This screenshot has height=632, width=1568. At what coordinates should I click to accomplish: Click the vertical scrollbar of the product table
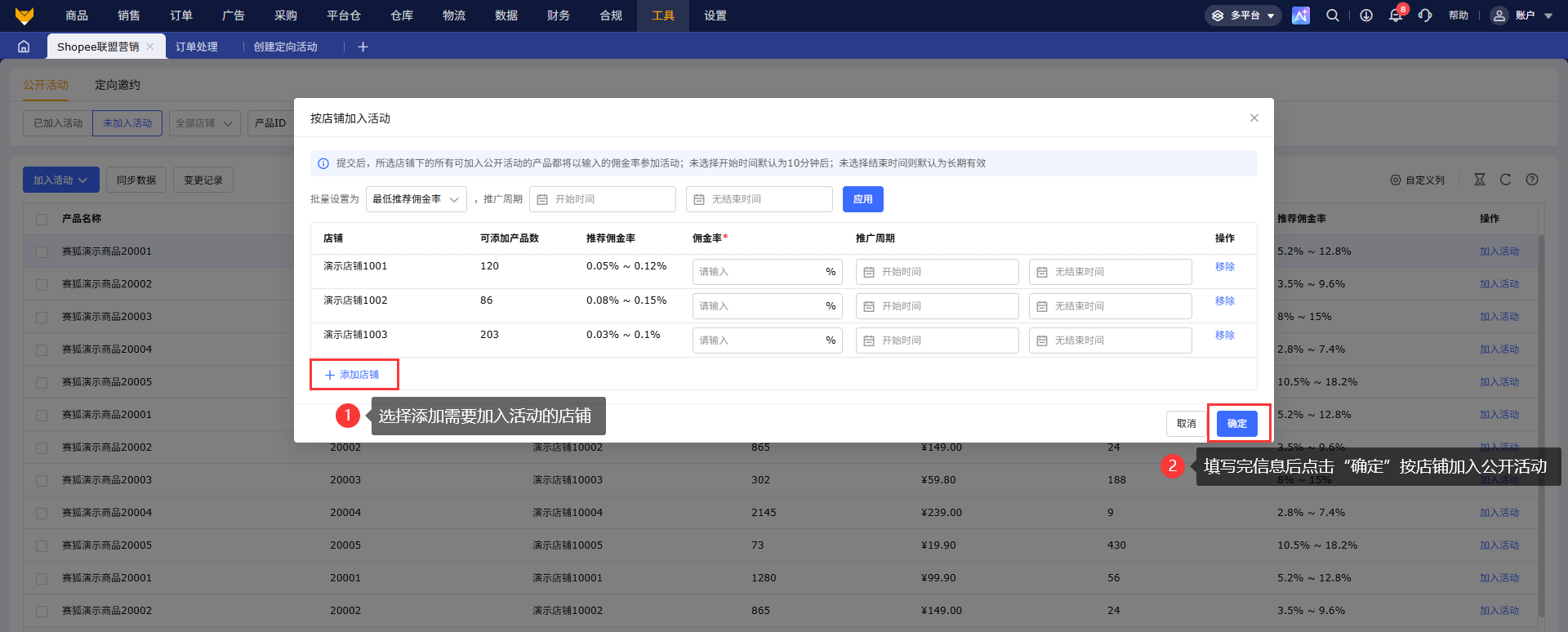pos(1541,425)
